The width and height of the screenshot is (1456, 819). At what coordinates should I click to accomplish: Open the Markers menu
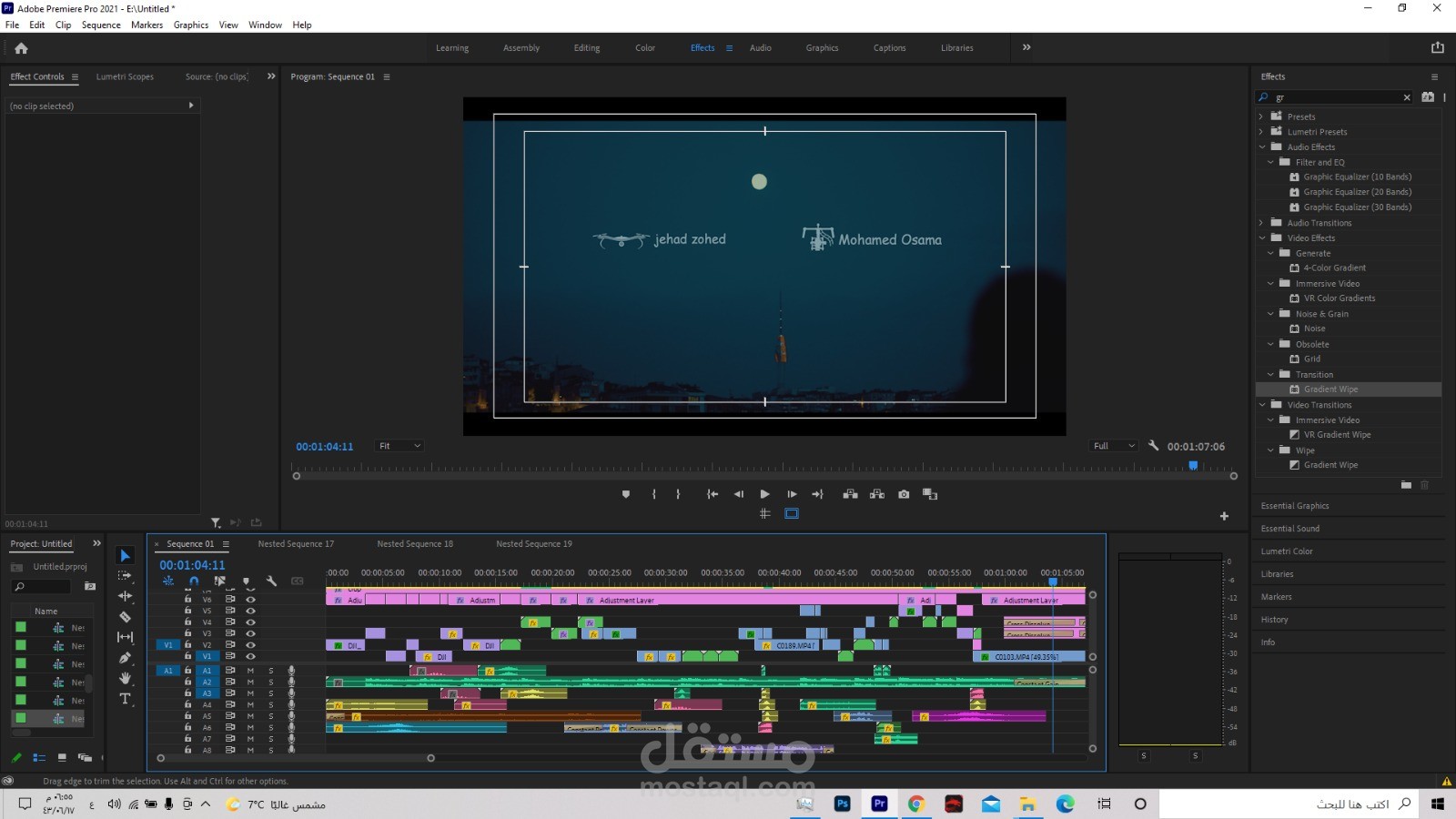click(x=147, y=25)
